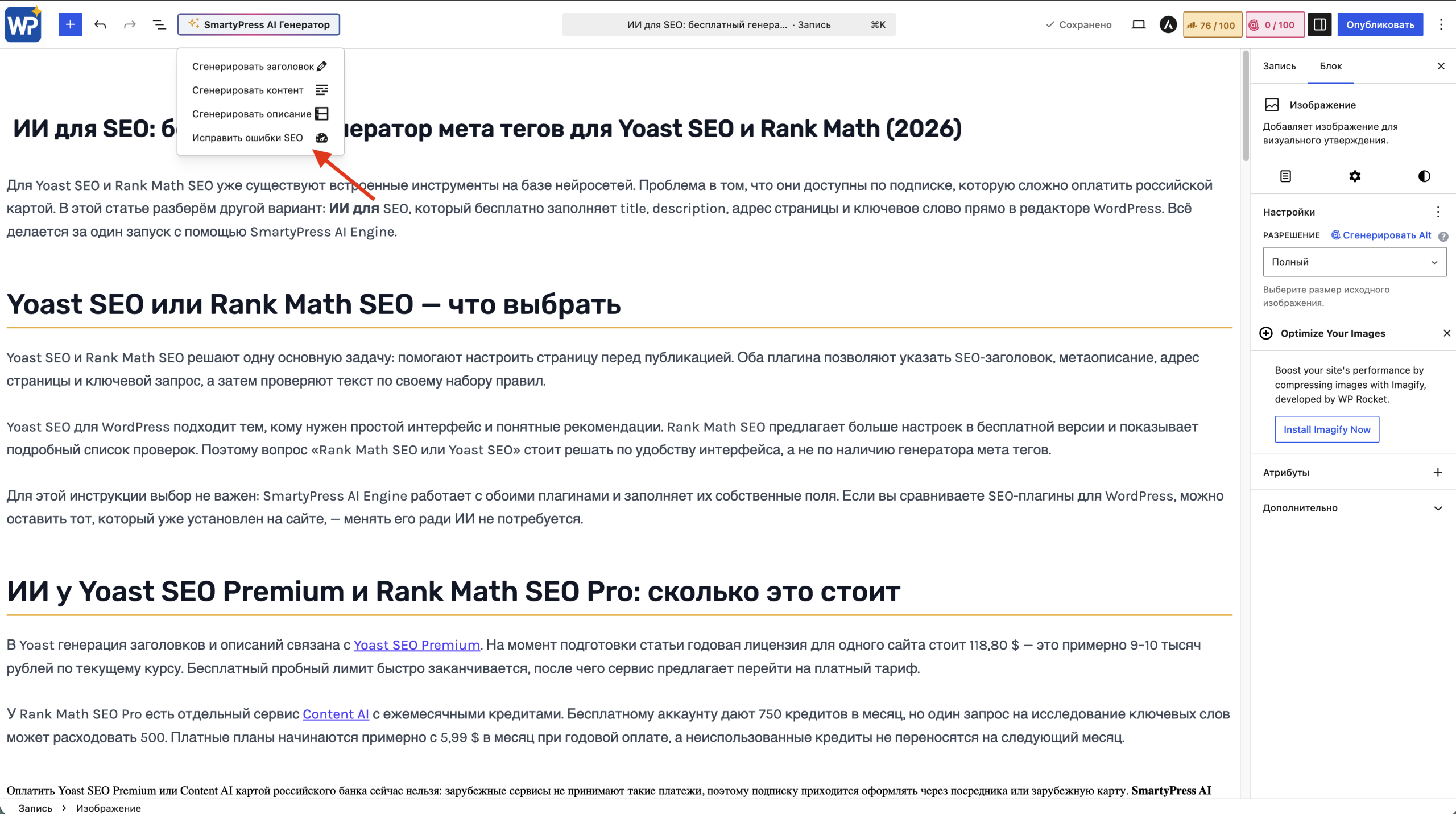This screenshot has width=1456, height=814.
Task: Click paragraph starting Для Yoast SEO и Rank Math
Action: [x=609, y=208]
